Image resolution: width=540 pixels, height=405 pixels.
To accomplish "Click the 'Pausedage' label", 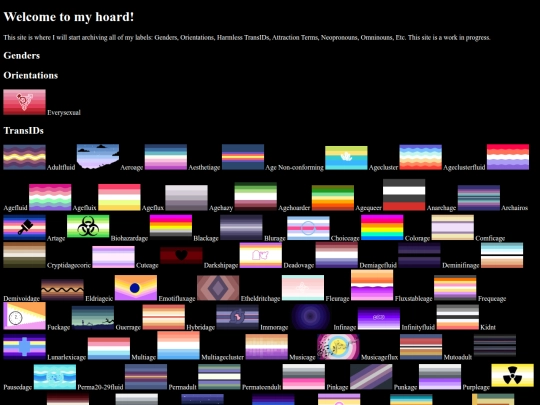I will click(18, 387).
